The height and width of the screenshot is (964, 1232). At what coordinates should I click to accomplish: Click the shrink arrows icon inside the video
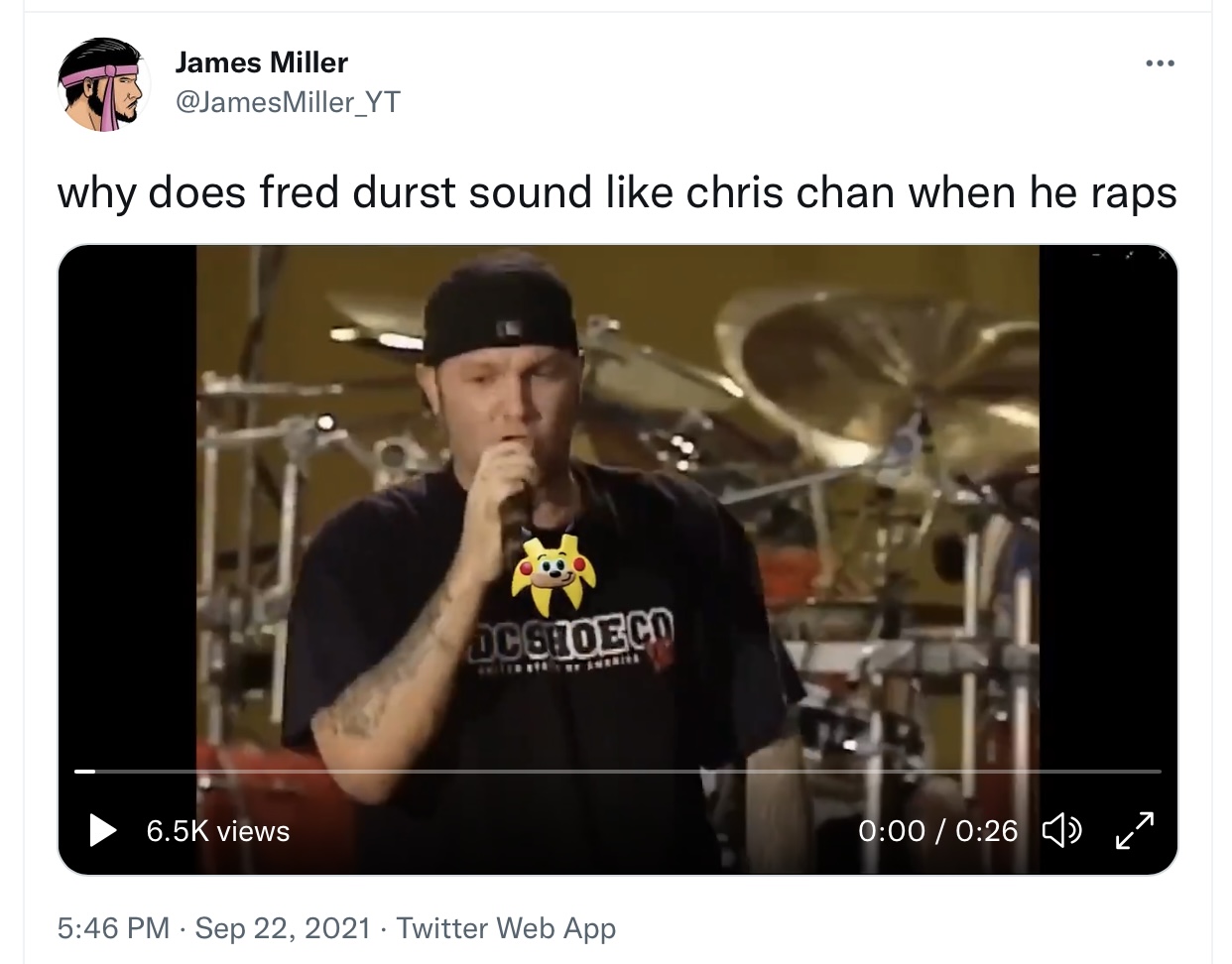1131,256
